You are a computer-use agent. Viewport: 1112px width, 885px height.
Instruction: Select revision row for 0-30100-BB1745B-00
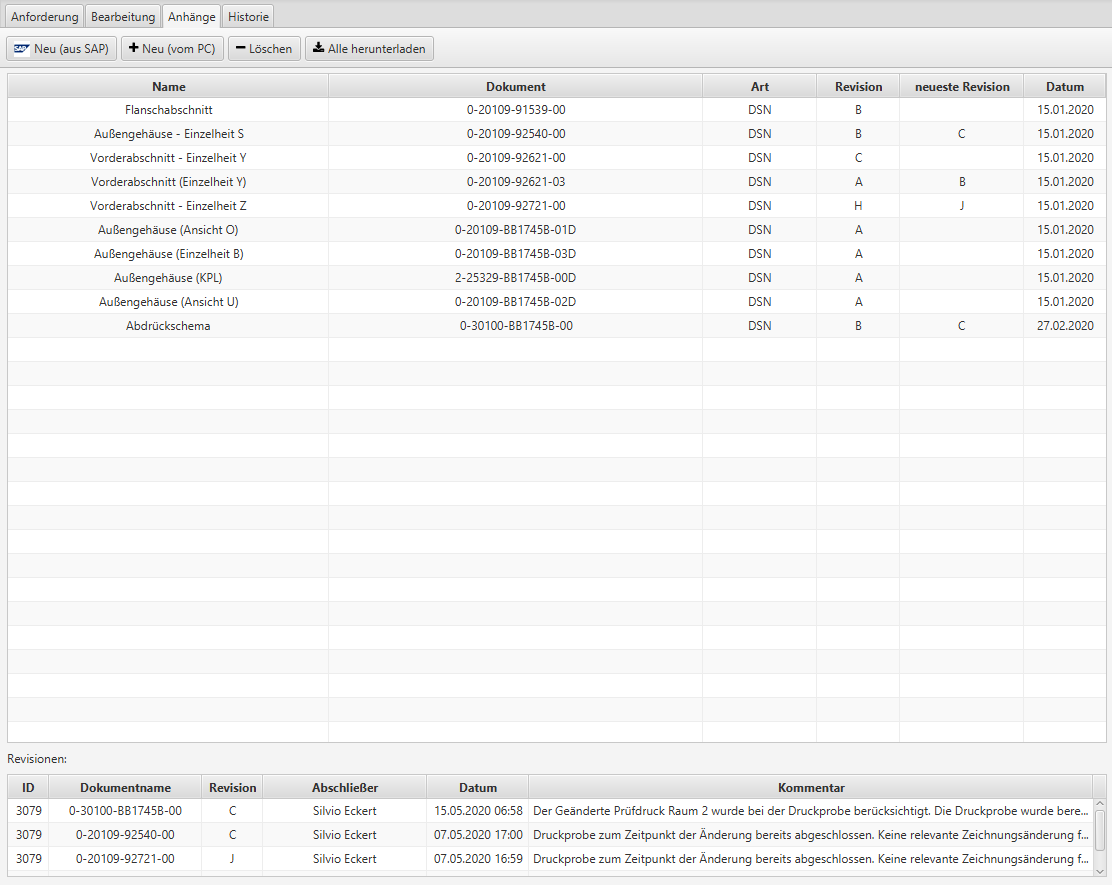click(x=125, y=811)
